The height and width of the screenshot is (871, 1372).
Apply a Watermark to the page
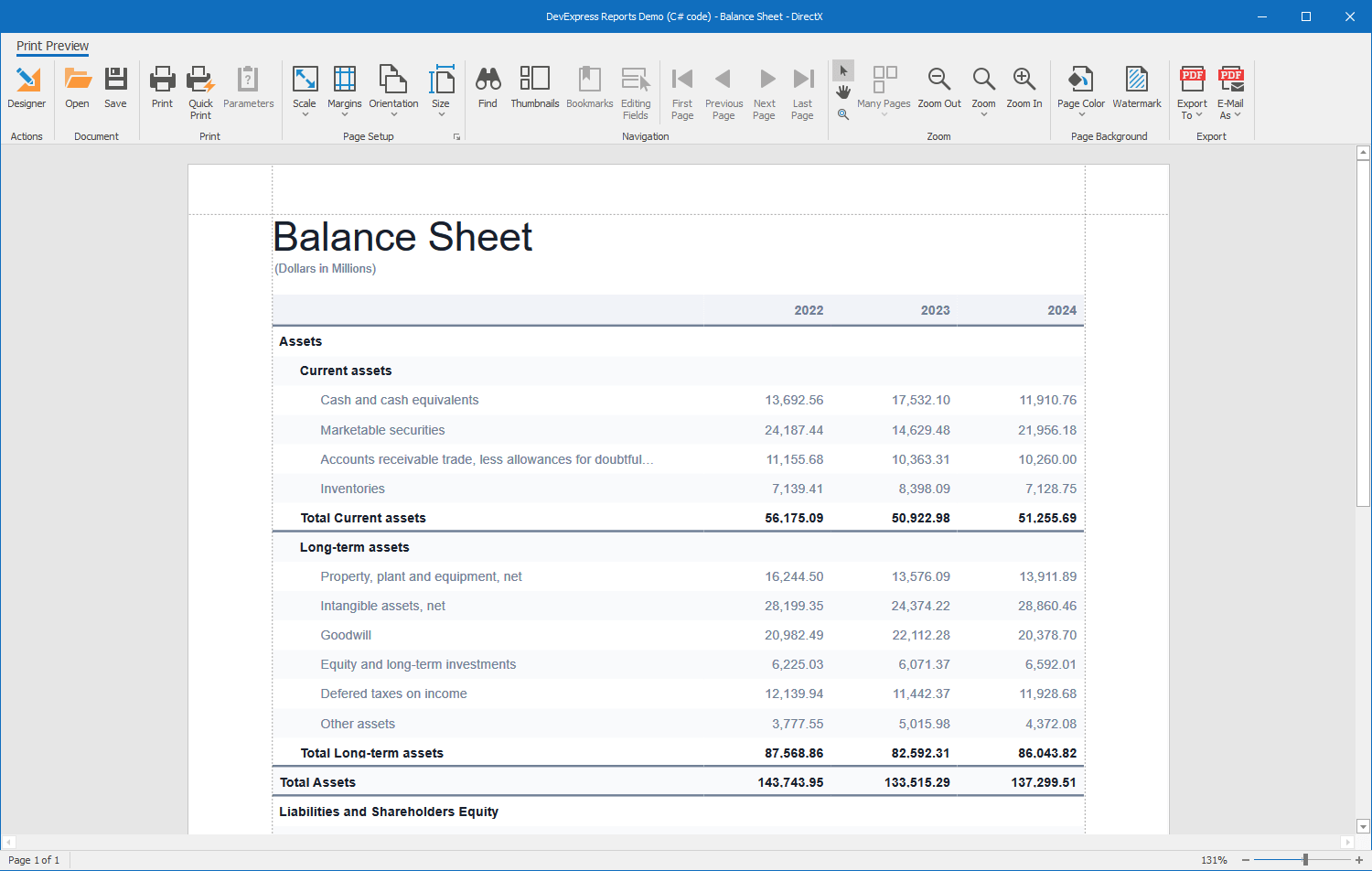coord(1137,87)
